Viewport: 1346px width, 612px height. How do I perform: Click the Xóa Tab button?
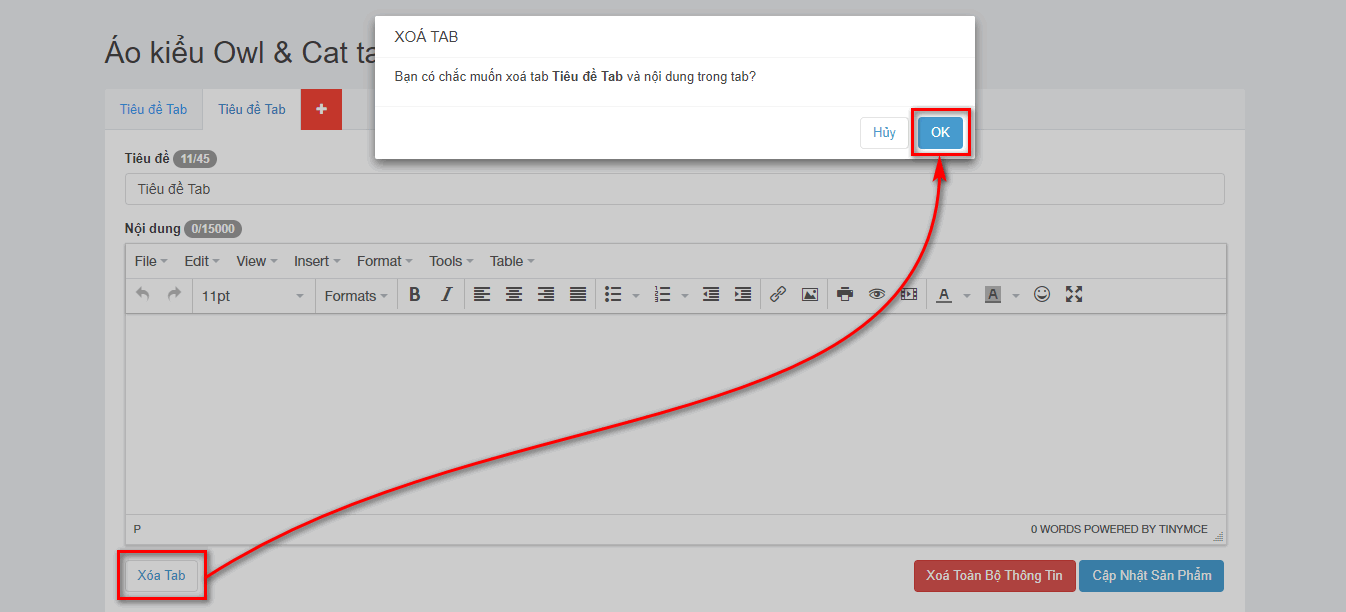click(161, 575)
